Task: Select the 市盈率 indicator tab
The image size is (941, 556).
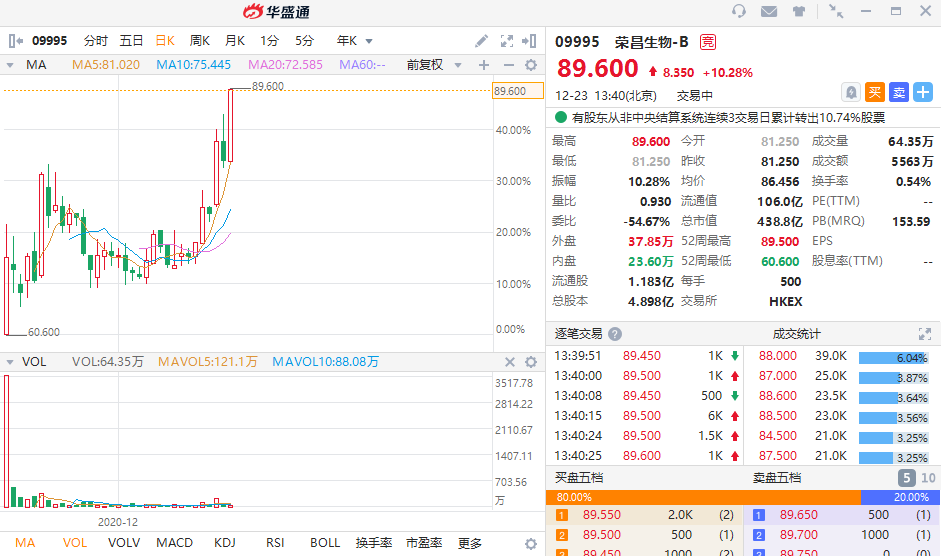Action: tap(424, 543)
